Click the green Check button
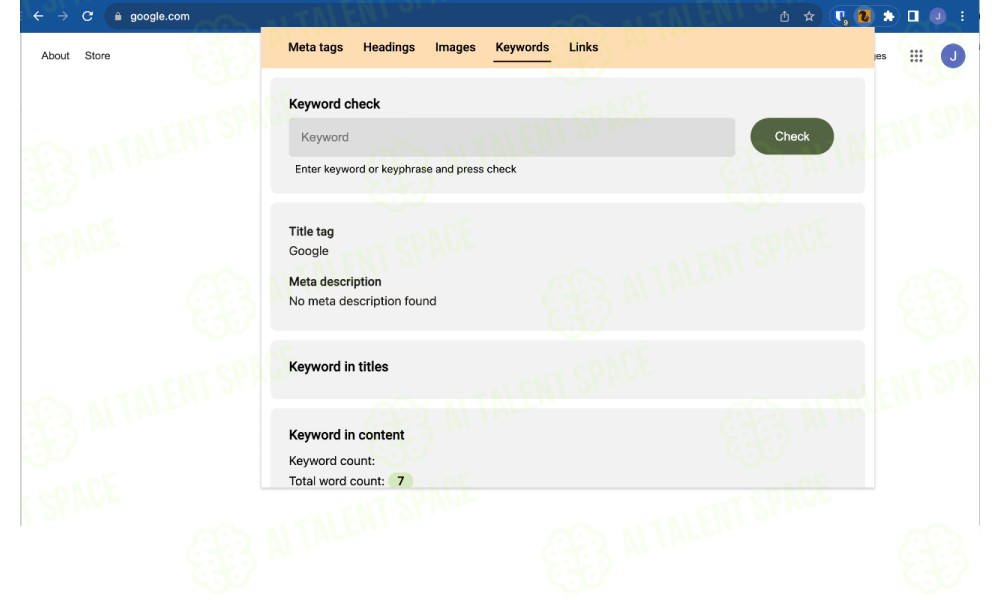 [x=792, y=136]
